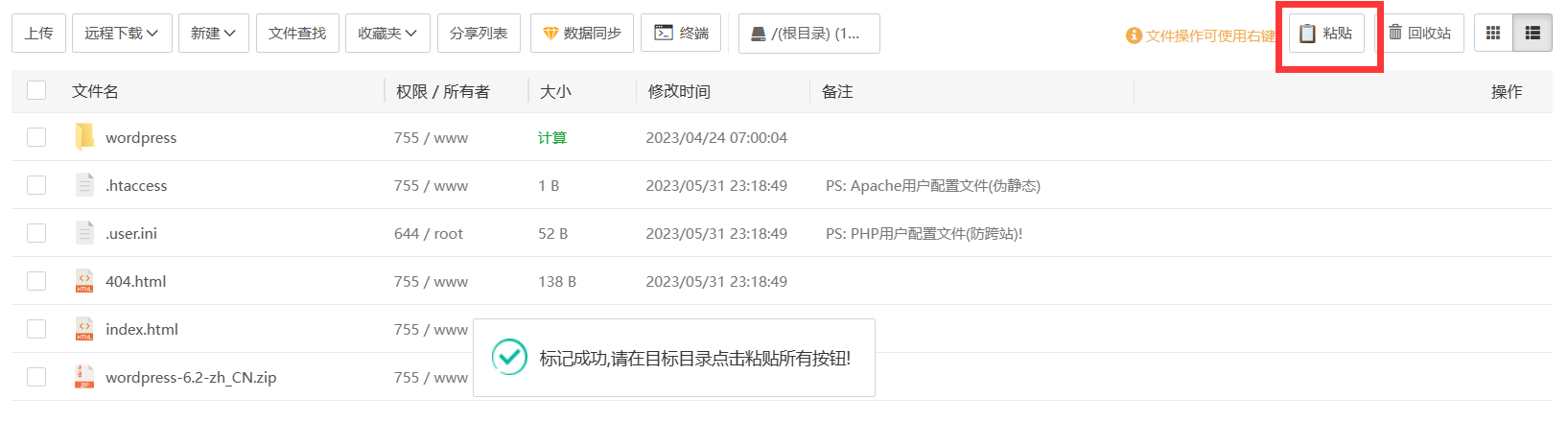Open the 新建 dropdown menu

pyautogui.click(x=213, y=34)
